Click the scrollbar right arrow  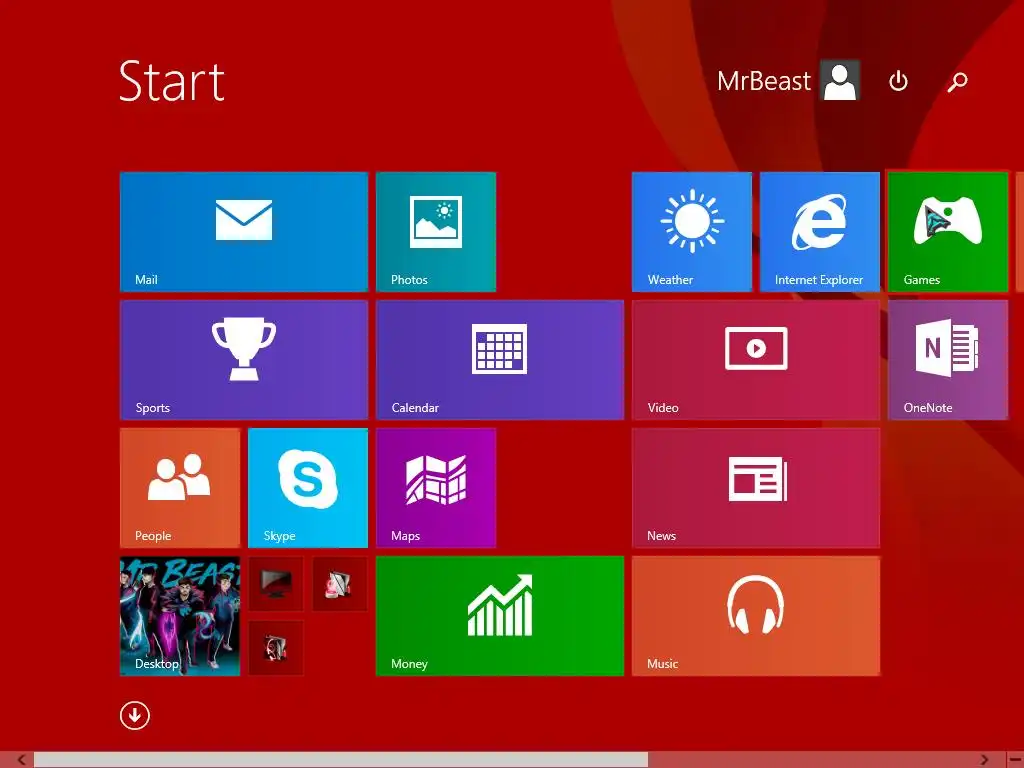tap(985, 760)
